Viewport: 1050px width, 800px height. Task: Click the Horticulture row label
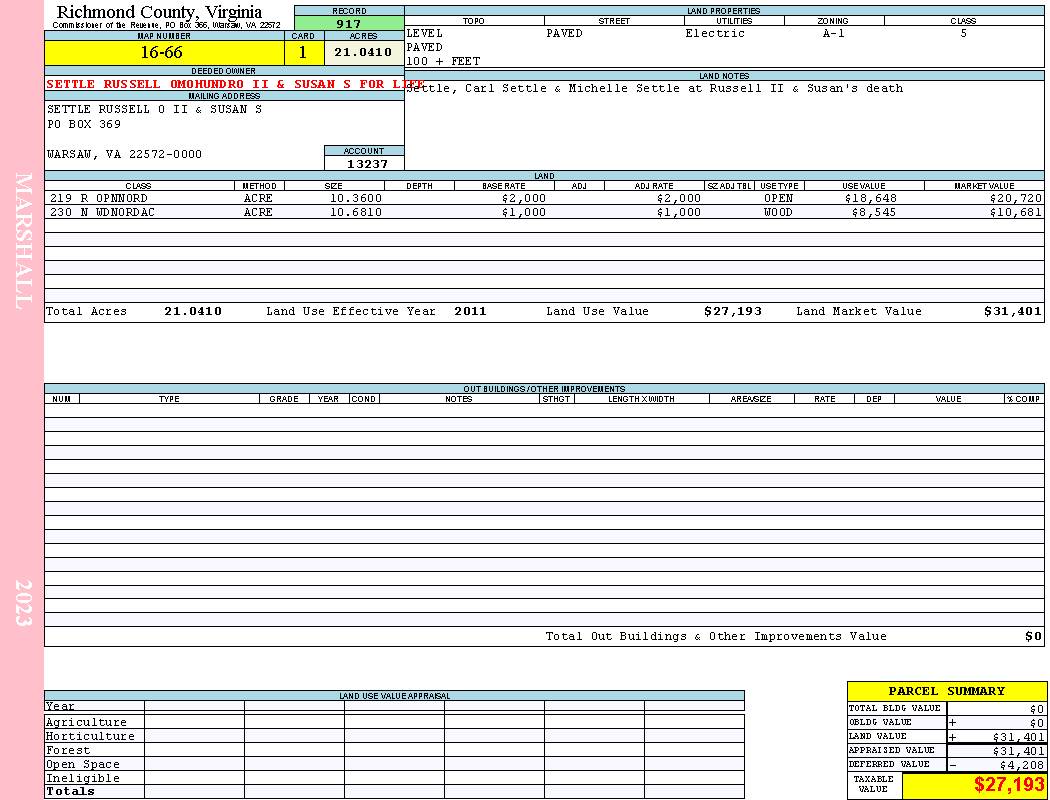90,736
